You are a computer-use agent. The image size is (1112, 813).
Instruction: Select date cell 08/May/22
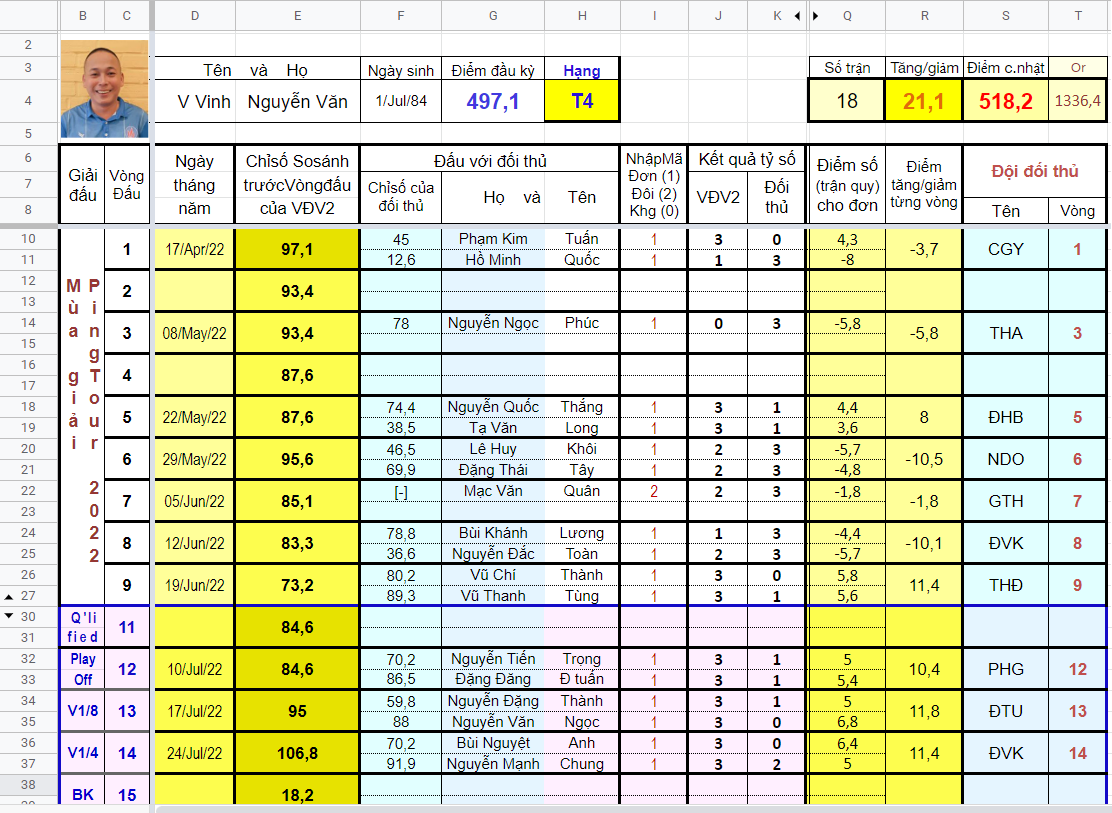194,333
